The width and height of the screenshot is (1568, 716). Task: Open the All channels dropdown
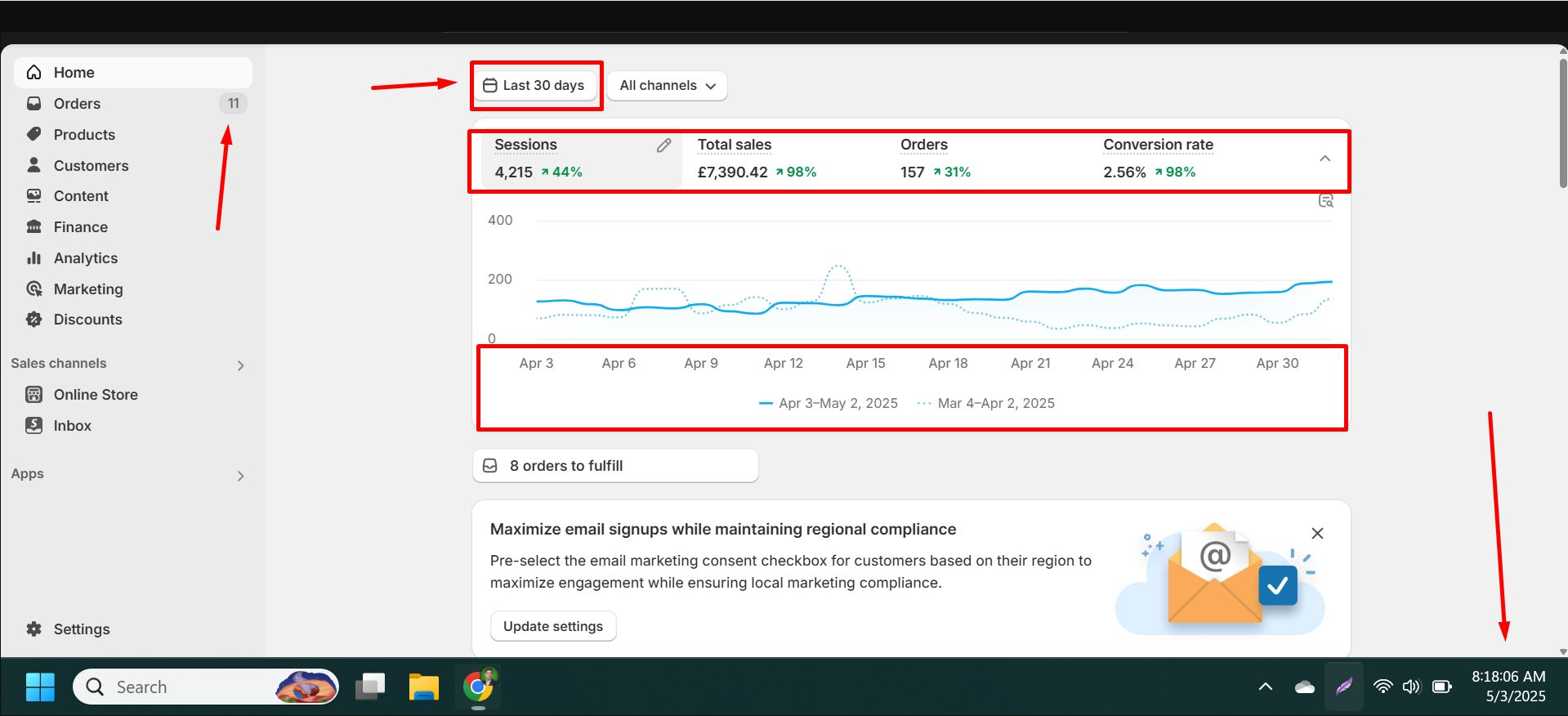pyautogui.click(x=667, y=86)
